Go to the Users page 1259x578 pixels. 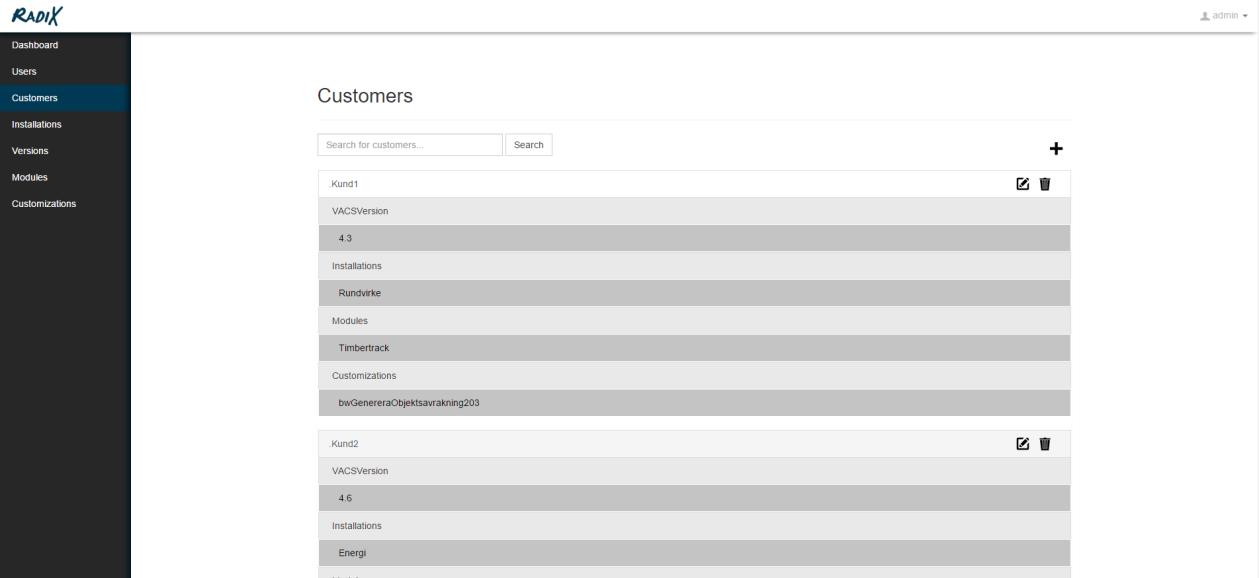tap(65, 71)
